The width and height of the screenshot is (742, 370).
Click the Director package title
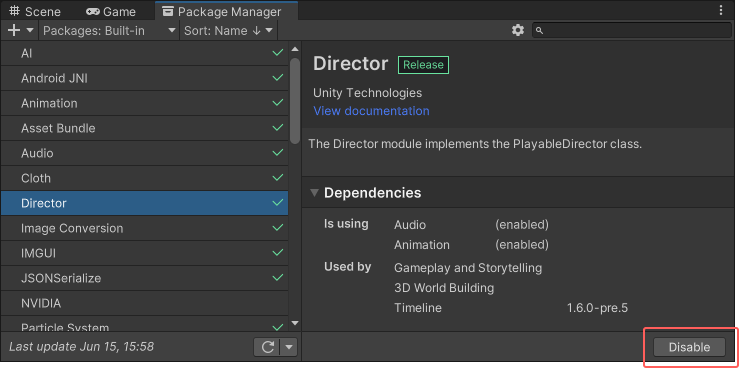pyautogui.click(x=351, y=64)
